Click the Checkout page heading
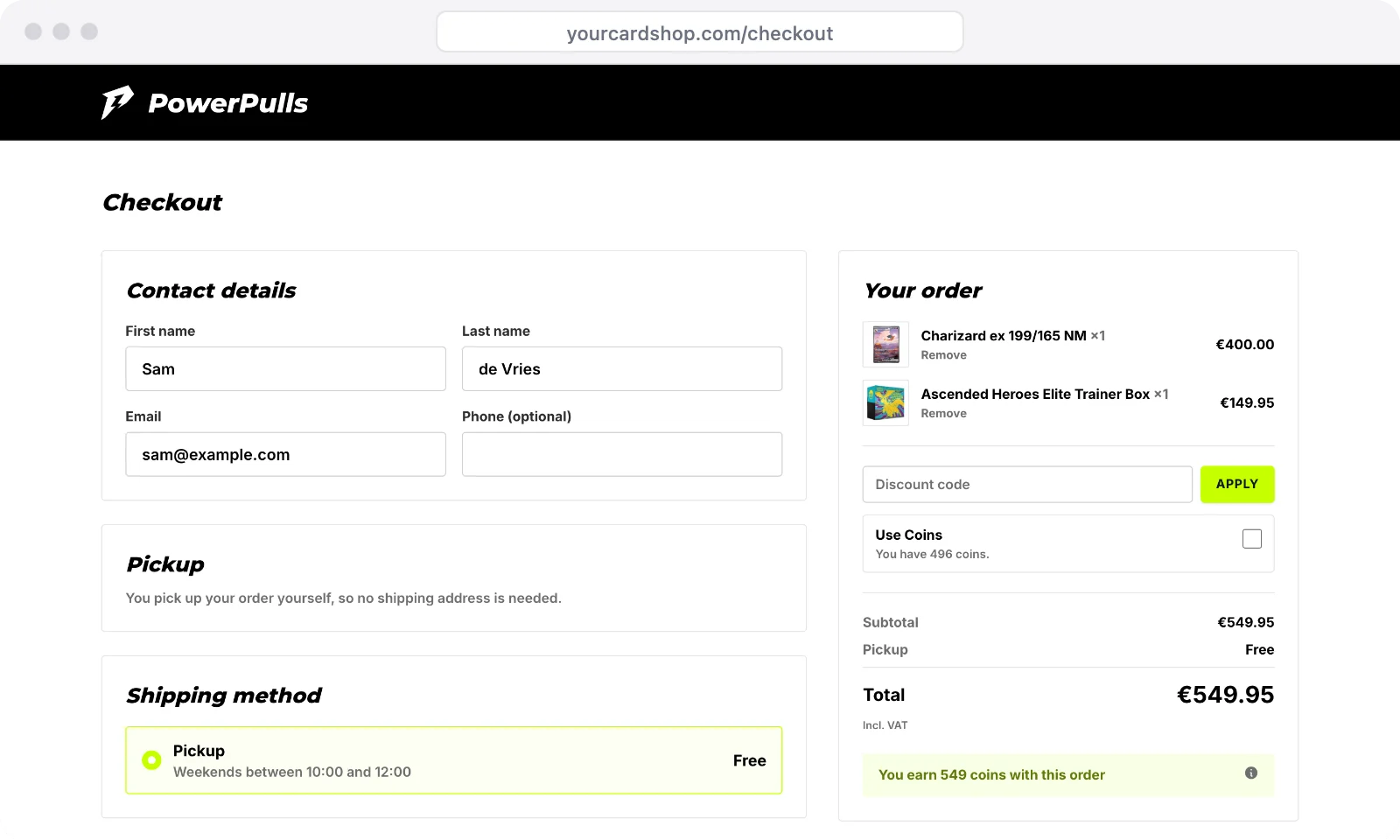 coord(163,203)
